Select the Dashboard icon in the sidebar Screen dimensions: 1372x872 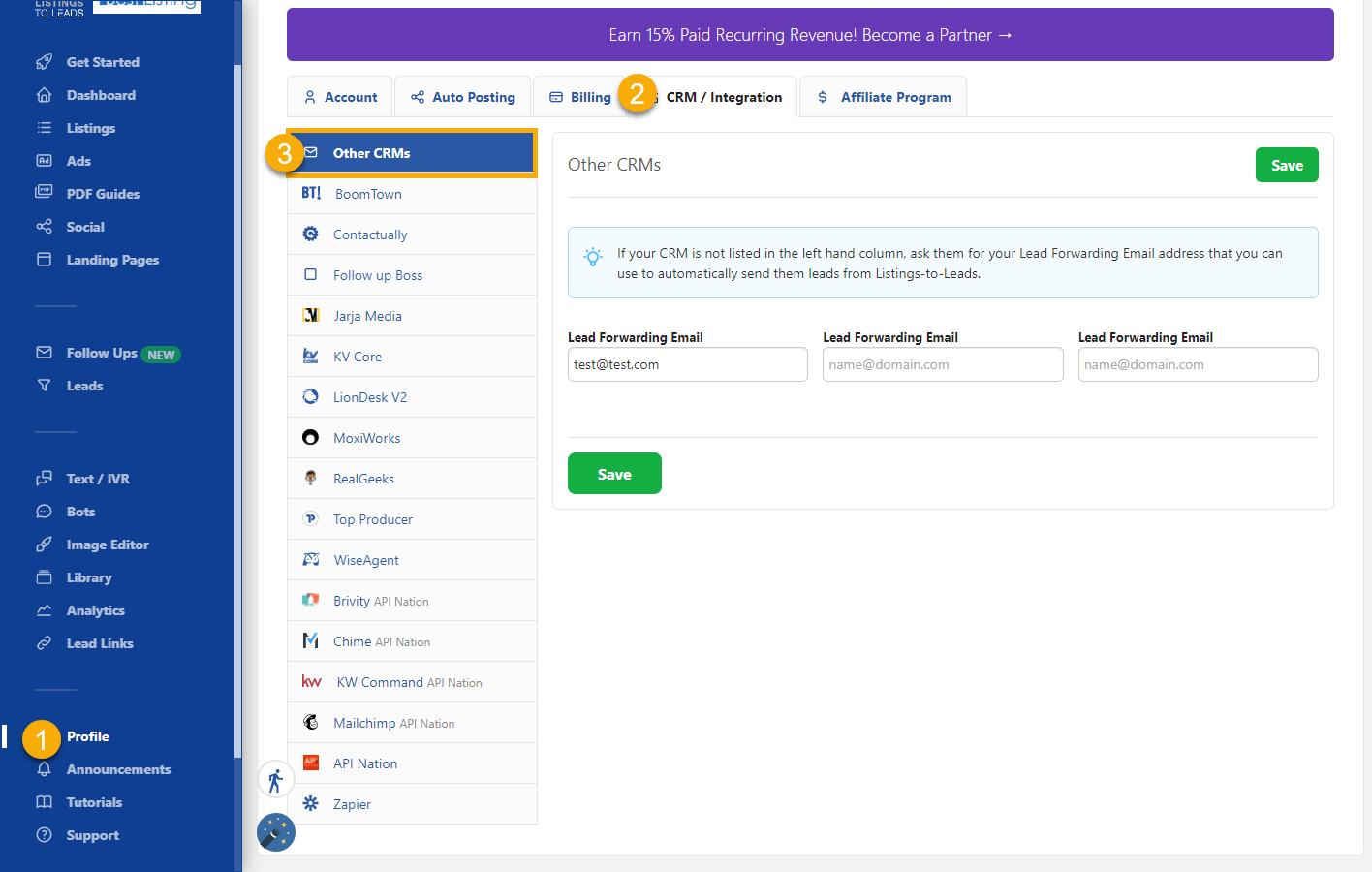click(44, 94)
